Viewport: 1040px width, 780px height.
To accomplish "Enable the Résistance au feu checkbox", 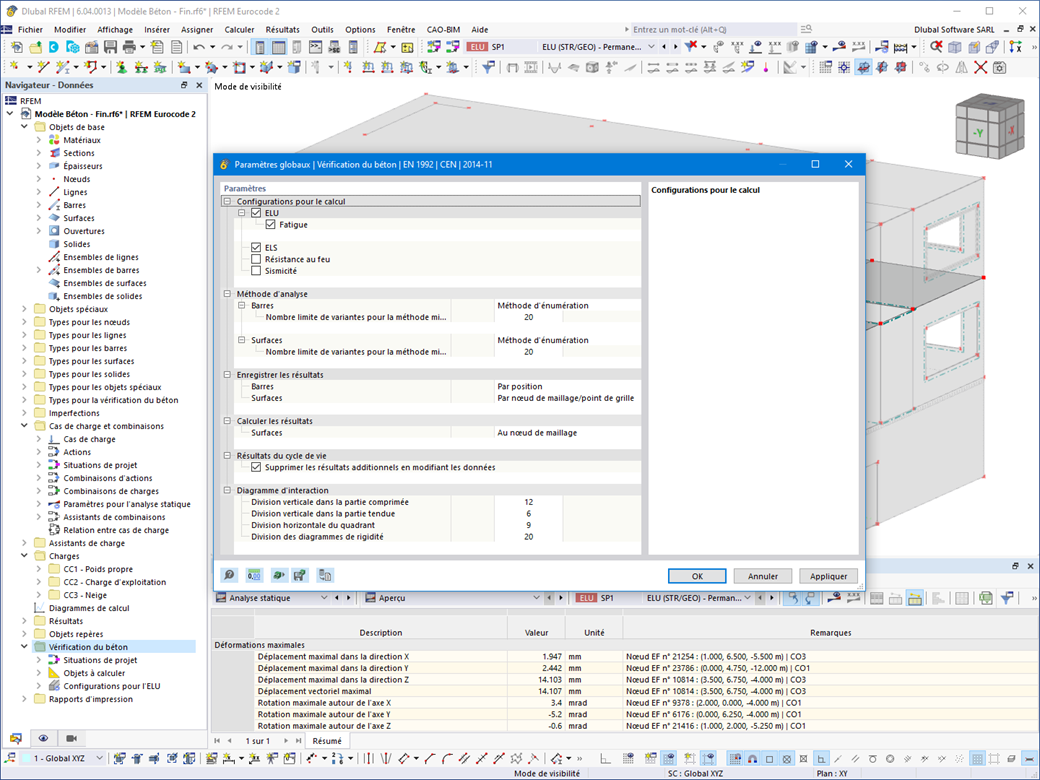I will pos(256,259).
